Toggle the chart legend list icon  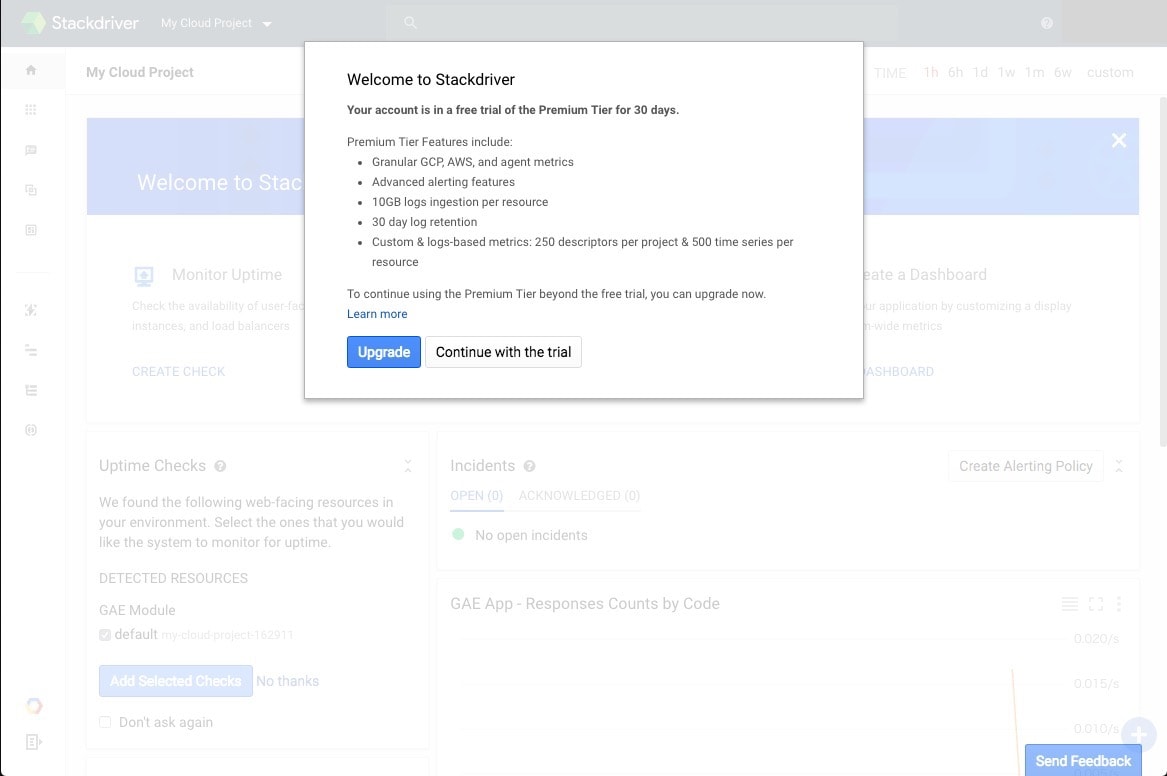pyautogui.click(x=1070, y=604)
